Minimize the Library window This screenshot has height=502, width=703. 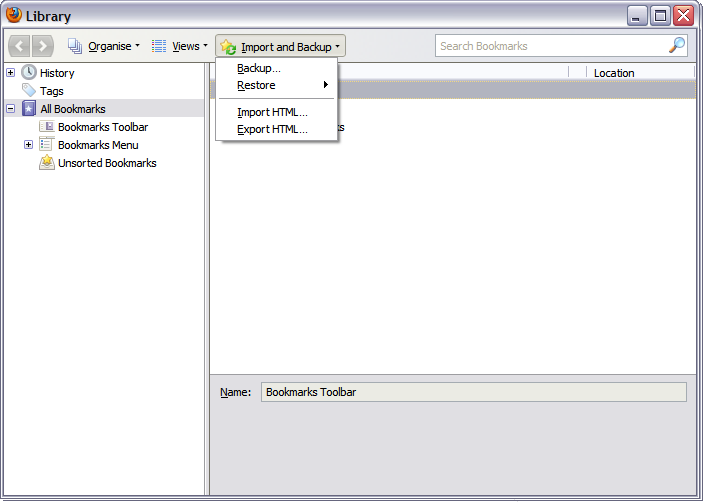[x=637, y=16]
